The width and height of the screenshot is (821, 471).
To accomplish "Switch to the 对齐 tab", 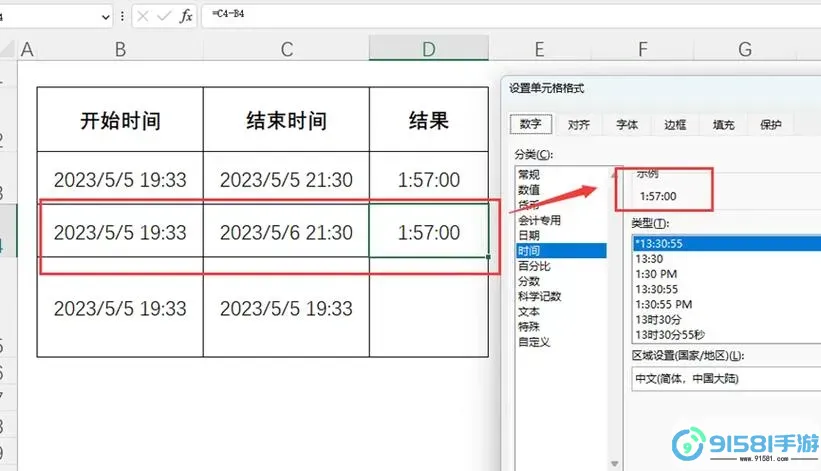I will (579, 125).
